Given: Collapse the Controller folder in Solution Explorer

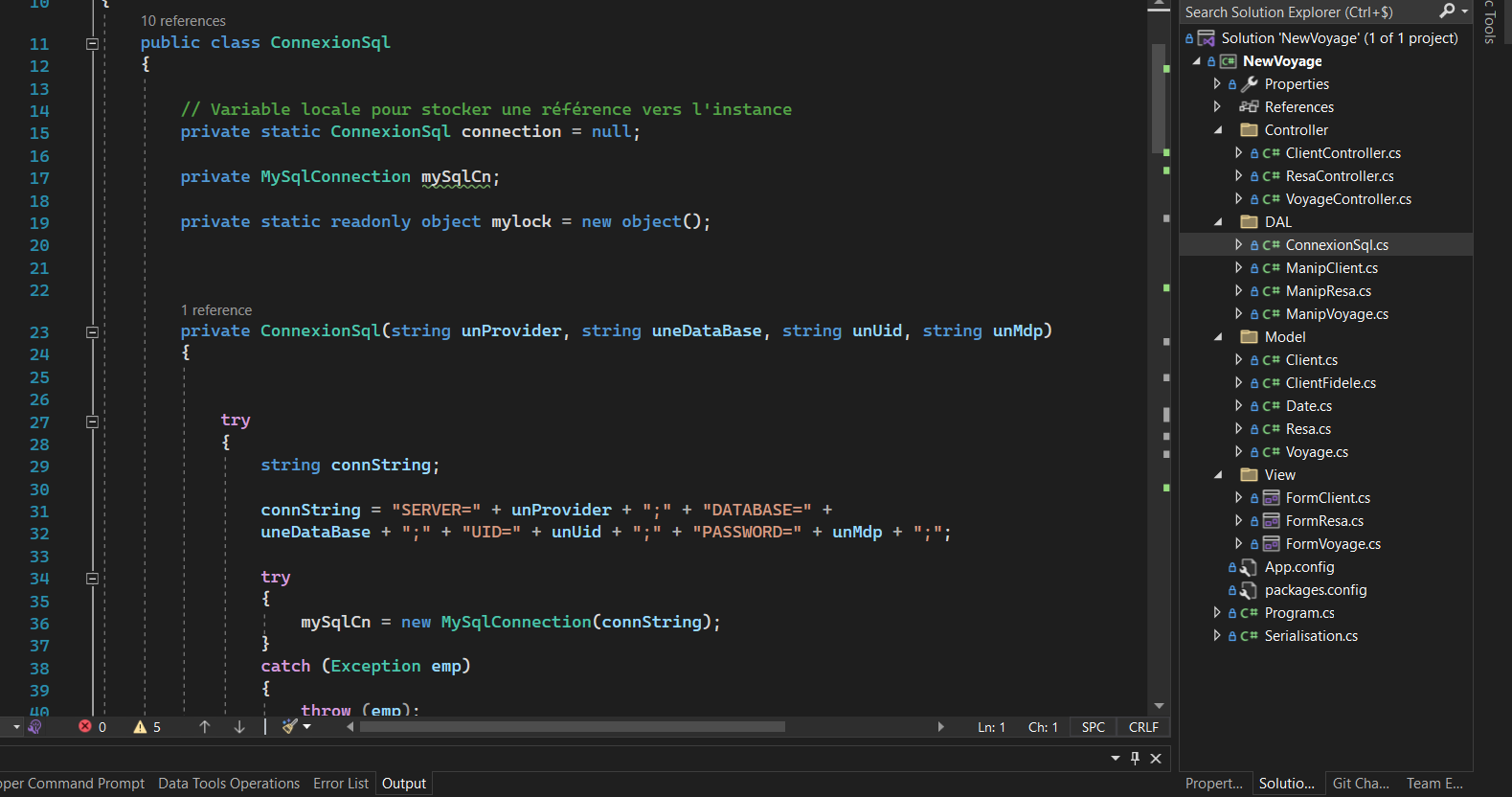Looking at the screenshot, I should pyautogui.click(x=1218, y=130).
